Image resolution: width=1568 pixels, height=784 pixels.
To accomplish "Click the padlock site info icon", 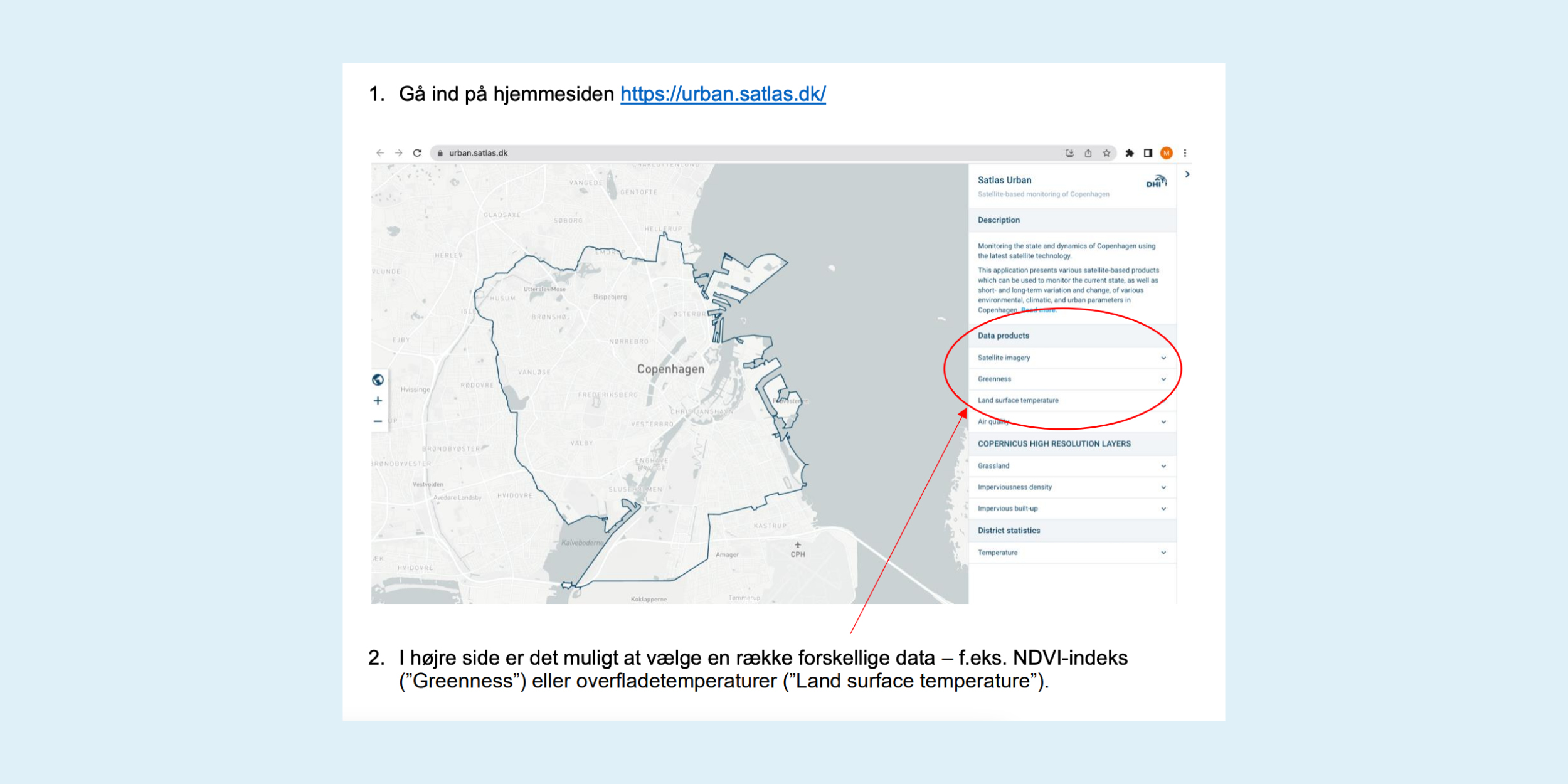I will (x=440, y=153).
